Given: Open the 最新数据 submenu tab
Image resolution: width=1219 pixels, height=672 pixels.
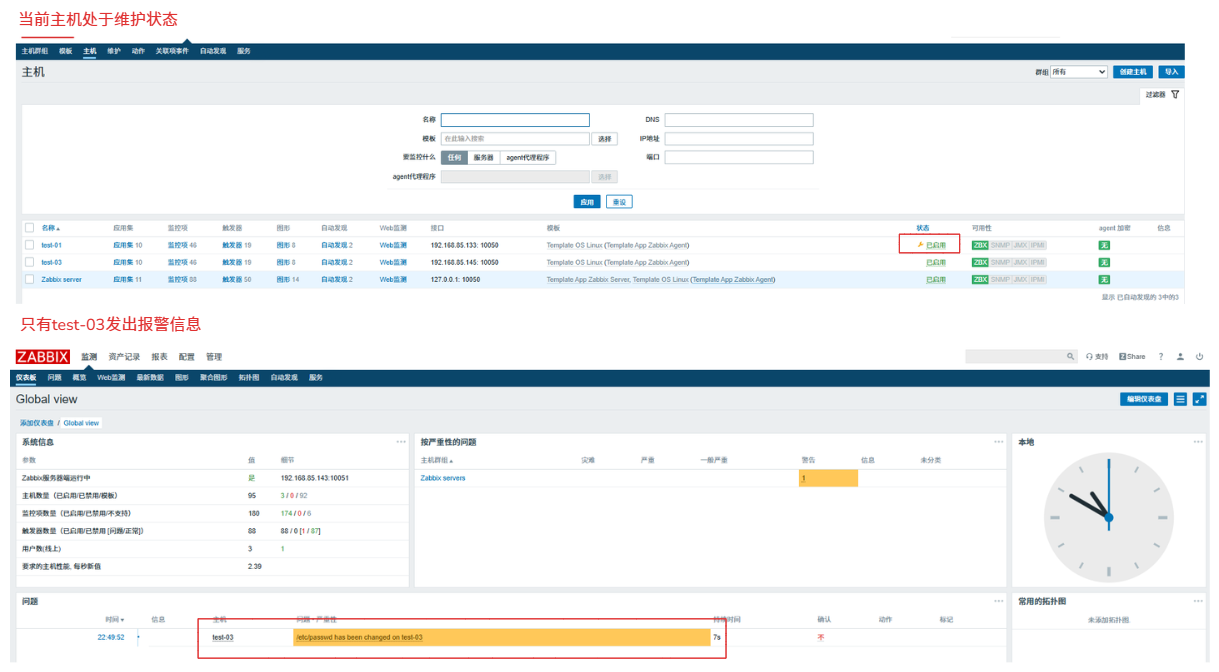Looking at the screenshot, I should click(x=150, y=378).
